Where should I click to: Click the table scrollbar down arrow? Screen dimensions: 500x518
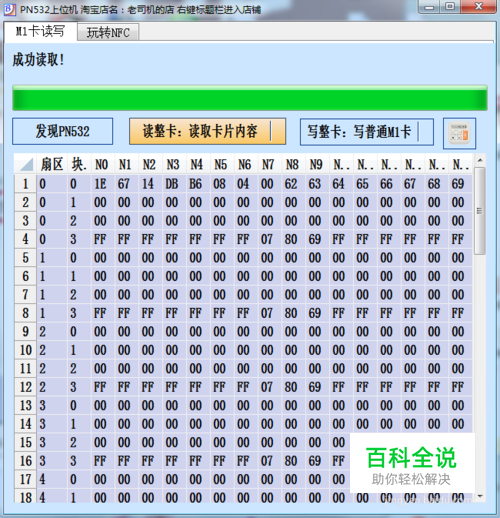[x=480, y=496]
